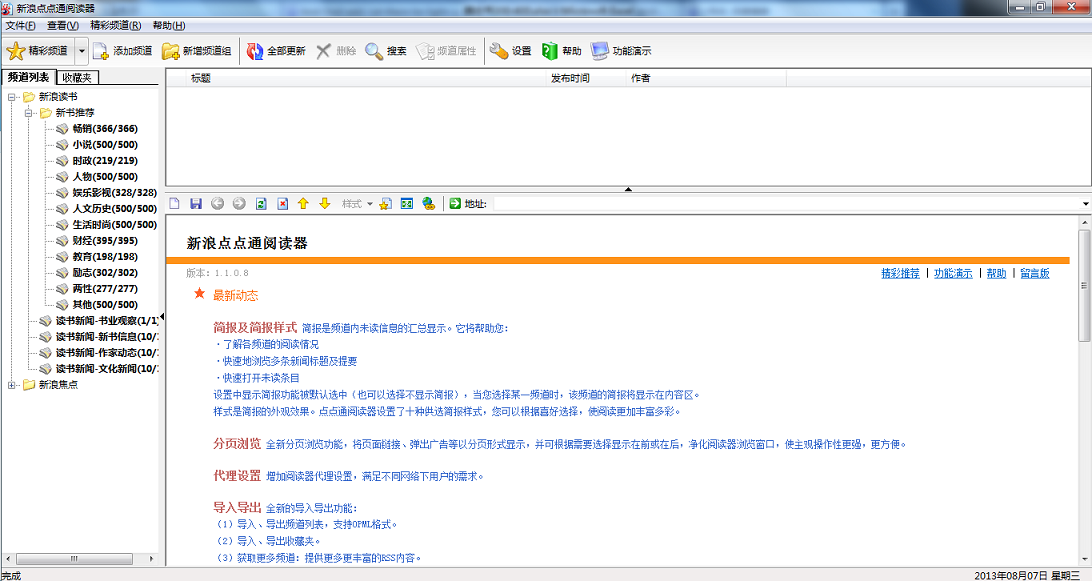
Task: Open the 精彩频道 star toolbar button
Action: click(x=38, y=51)
